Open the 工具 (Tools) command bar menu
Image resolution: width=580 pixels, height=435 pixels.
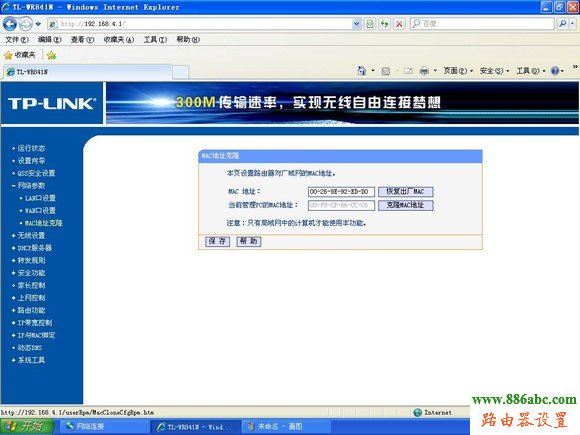point(531,71)
